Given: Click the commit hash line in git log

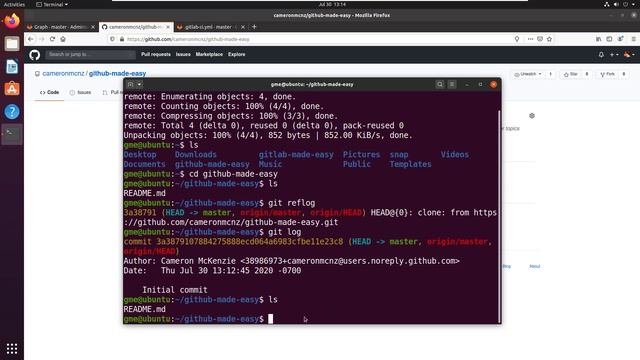Looking at the screenshot, I should tap(308, 242).
